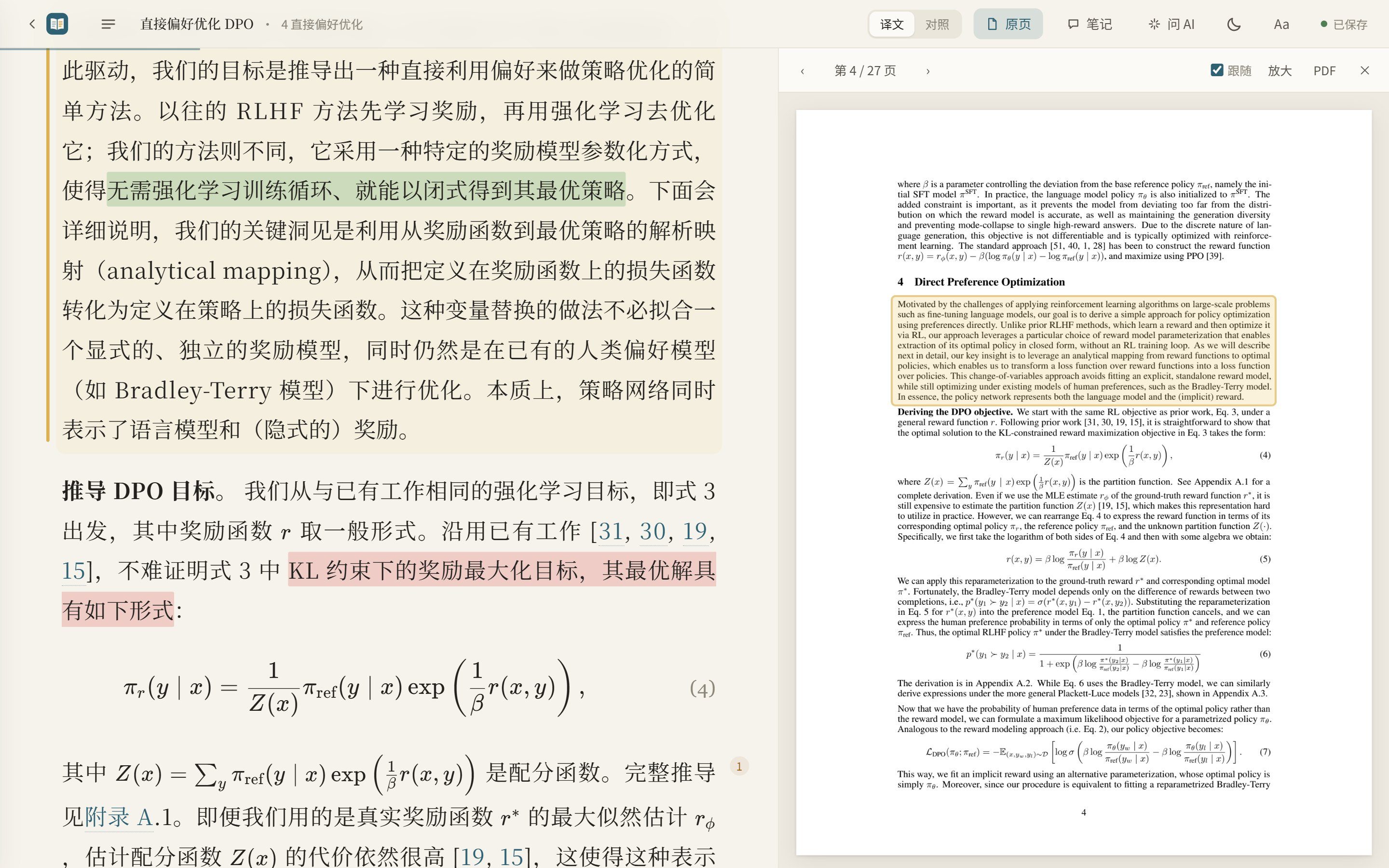Go back with the left arrow icon
1389x868 pixels.
coord(32,24)
